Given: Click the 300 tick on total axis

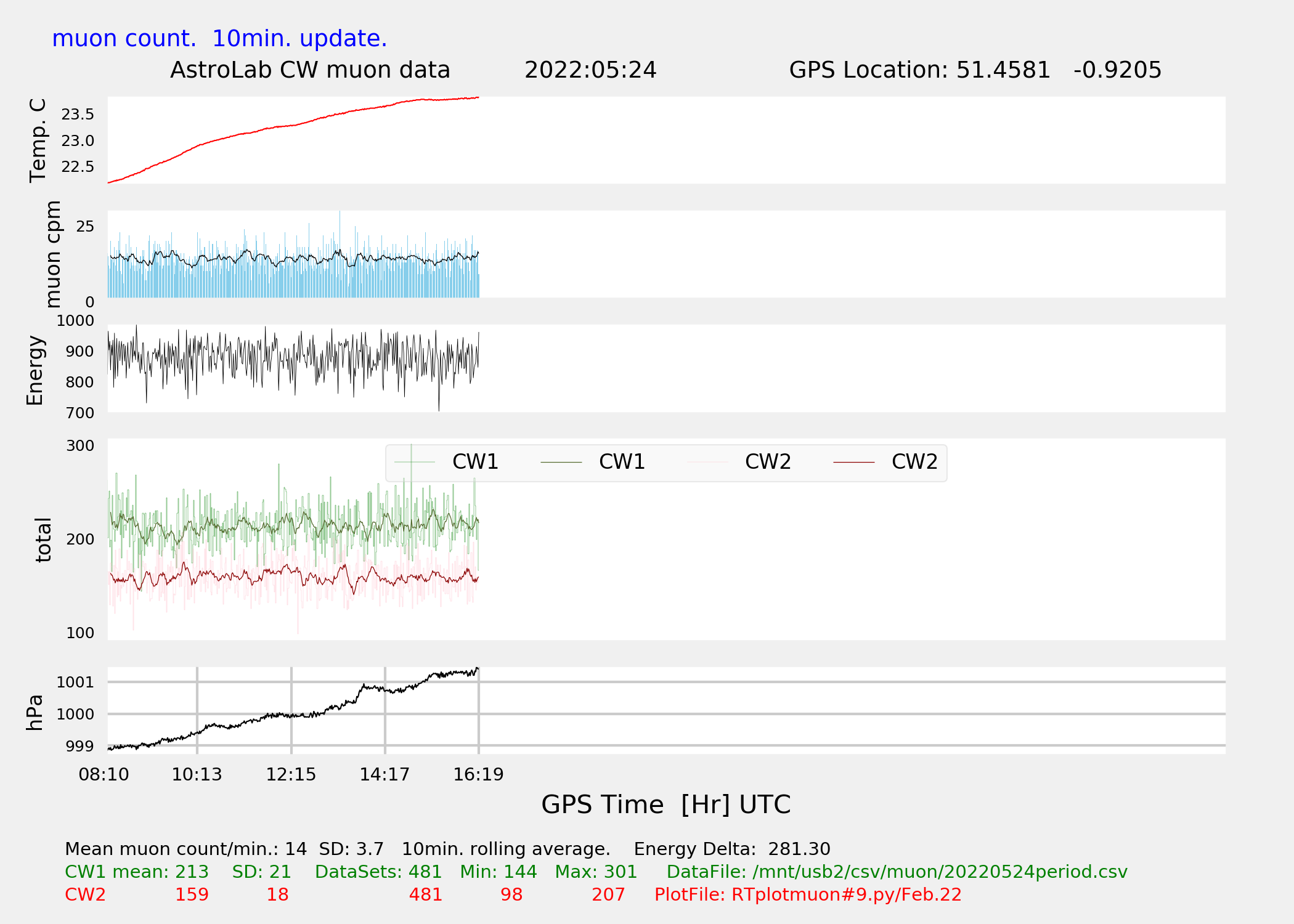Looking at the screenshot, I should click(x=80, y=446).
